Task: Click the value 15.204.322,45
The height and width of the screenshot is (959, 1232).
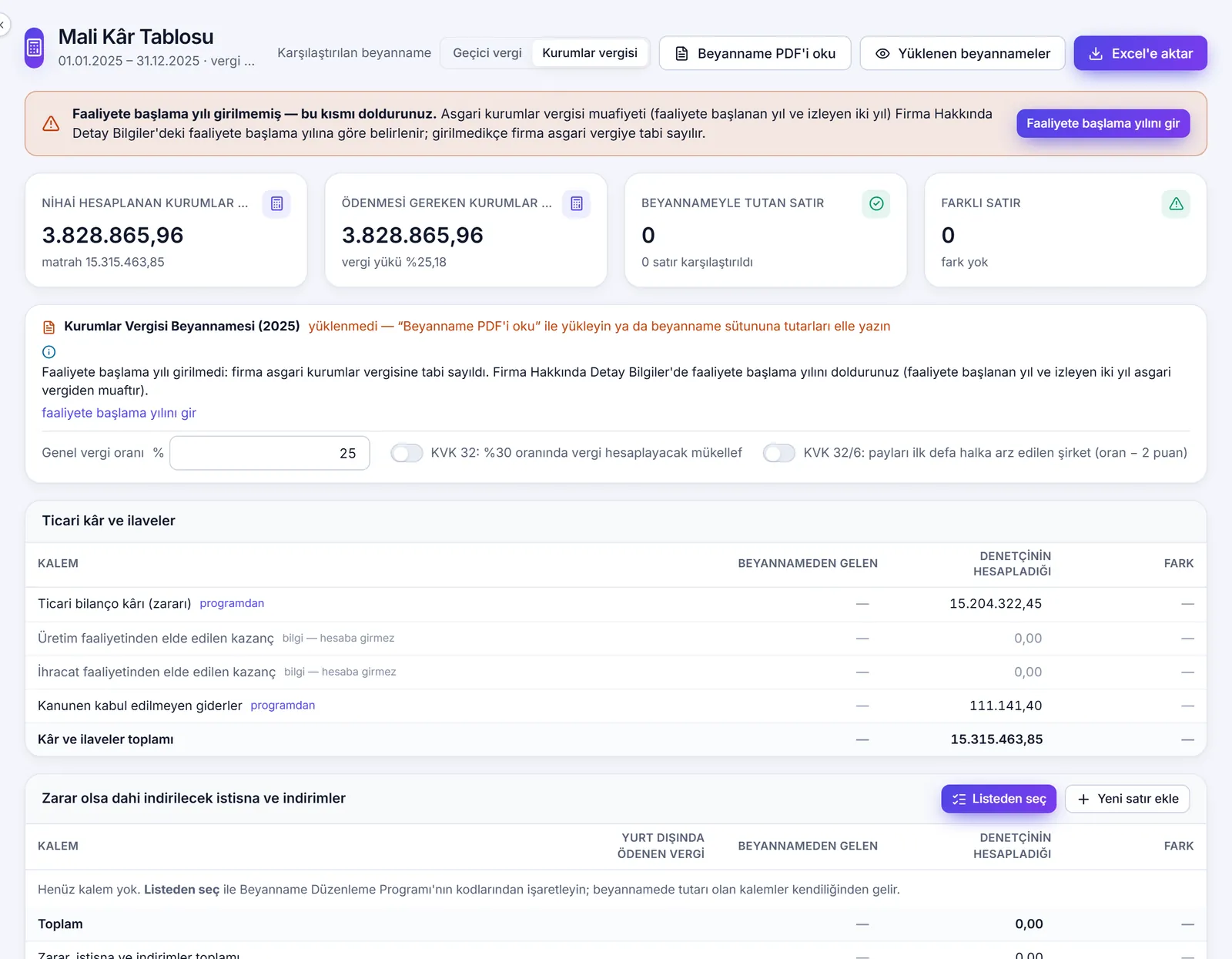Action: click(x=996, y=604)
